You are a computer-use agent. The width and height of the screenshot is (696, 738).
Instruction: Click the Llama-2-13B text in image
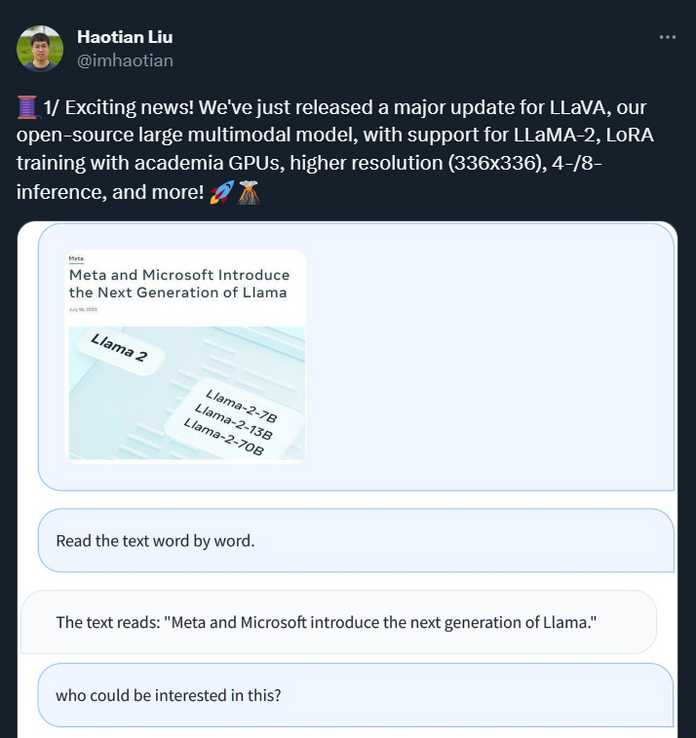(233, 422)
